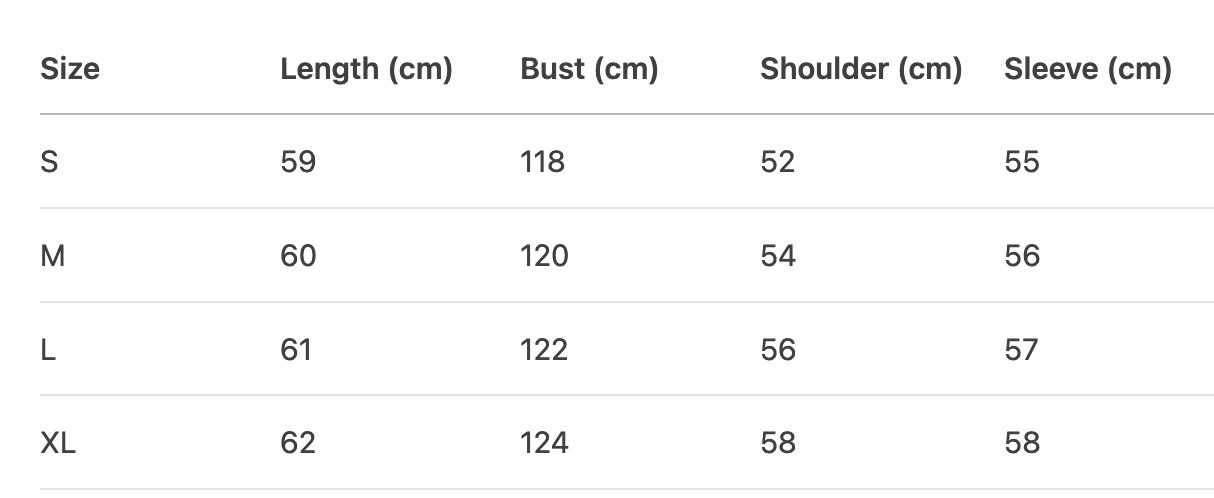The height and width of the screenshot is (498, 1214).
Task: Click length value 62 in XL row
Action: (x=298, y=443)
